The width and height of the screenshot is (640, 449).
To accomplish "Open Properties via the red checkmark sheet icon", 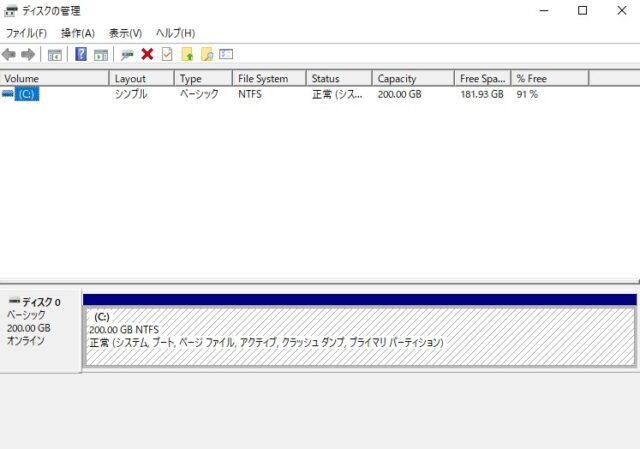I will [167, 54].
